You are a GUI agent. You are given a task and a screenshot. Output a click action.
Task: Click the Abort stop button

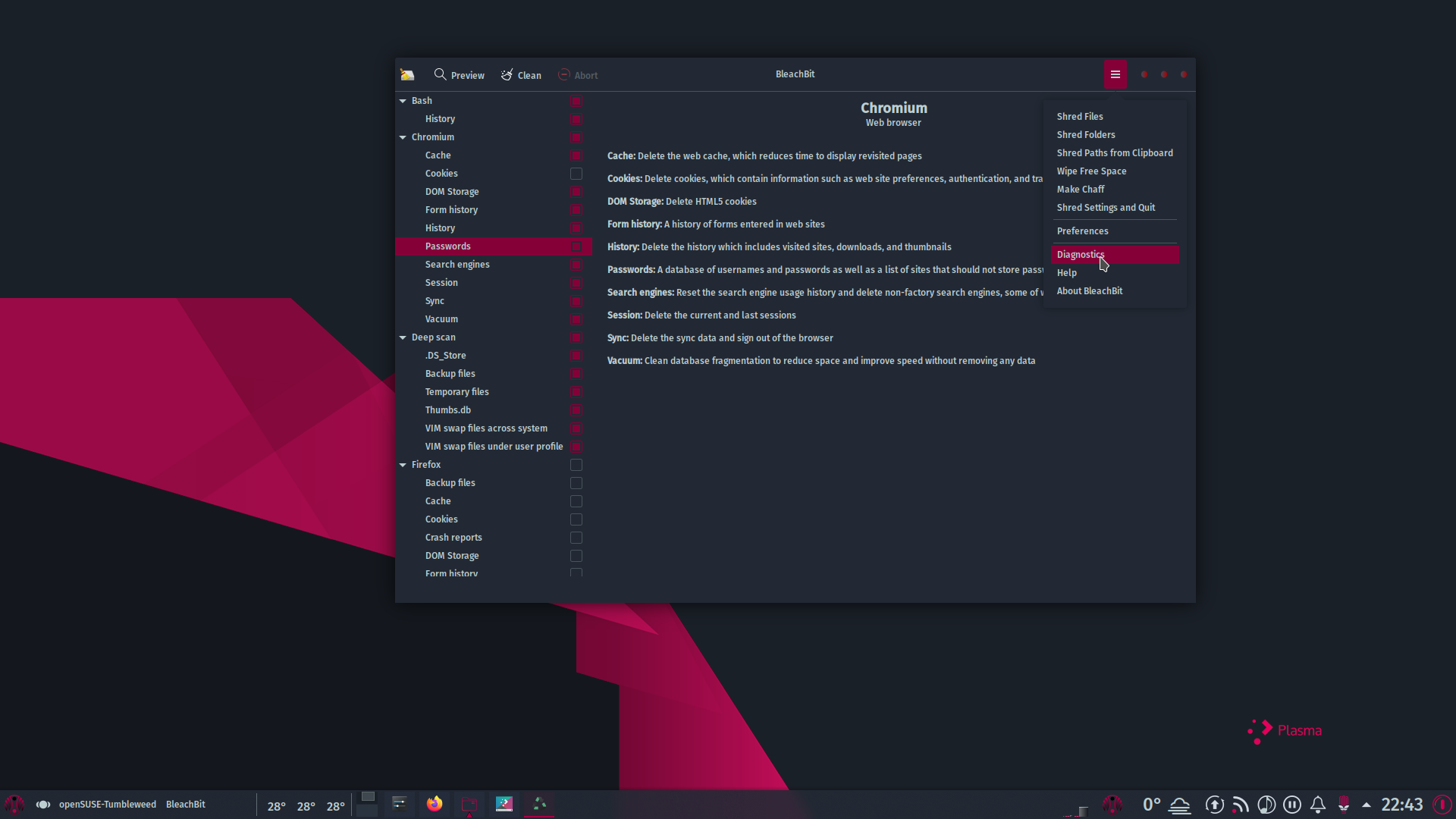coord(578,75)
